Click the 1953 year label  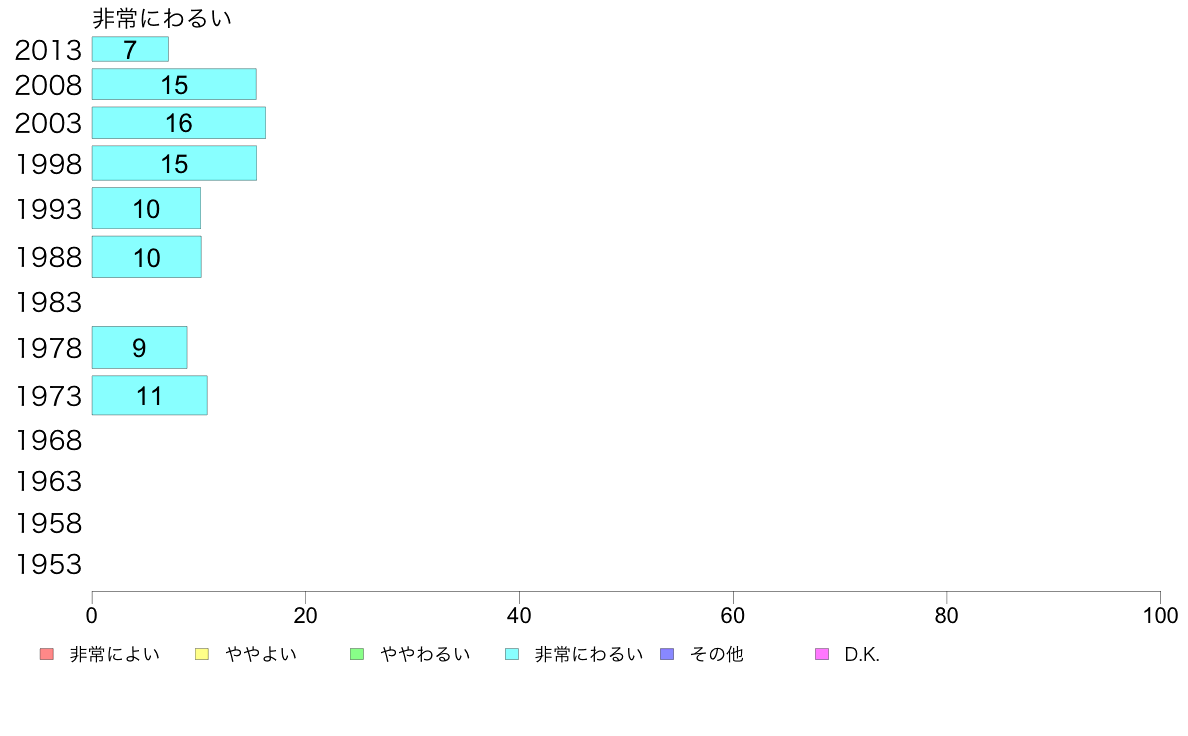pyautogui.click(x=48, y=564)
